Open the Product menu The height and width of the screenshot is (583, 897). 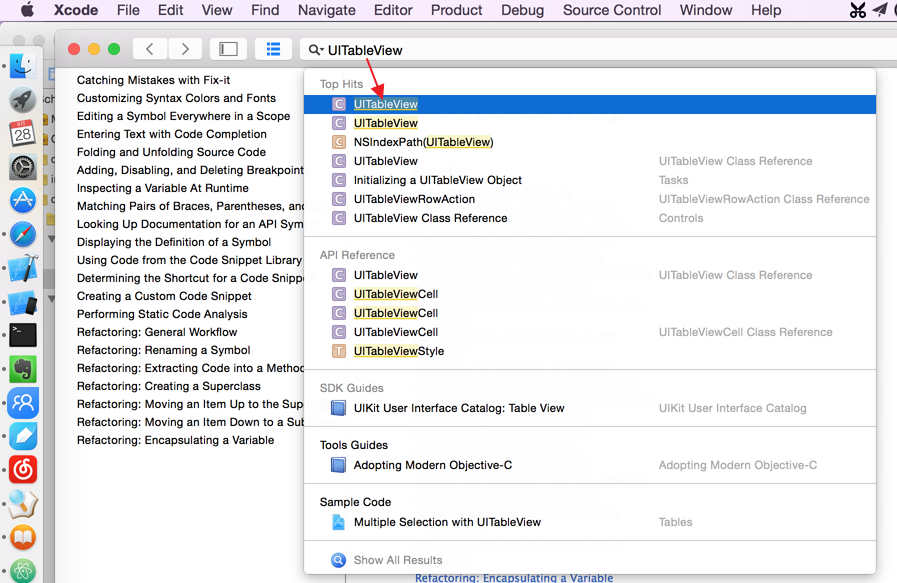457,10
